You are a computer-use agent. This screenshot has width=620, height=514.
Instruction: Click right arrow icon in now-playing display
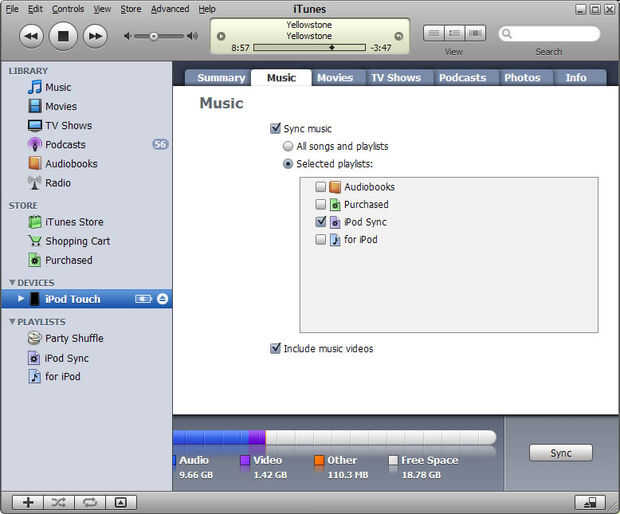[x=399, y=36]
